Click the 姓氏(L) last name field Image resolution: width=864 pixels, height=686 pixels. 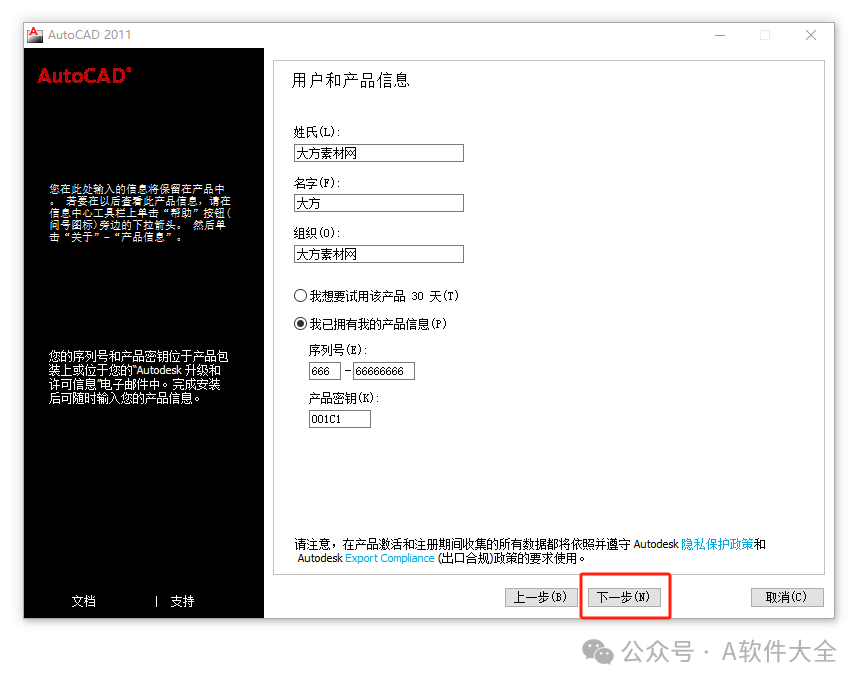coord(379,153)
